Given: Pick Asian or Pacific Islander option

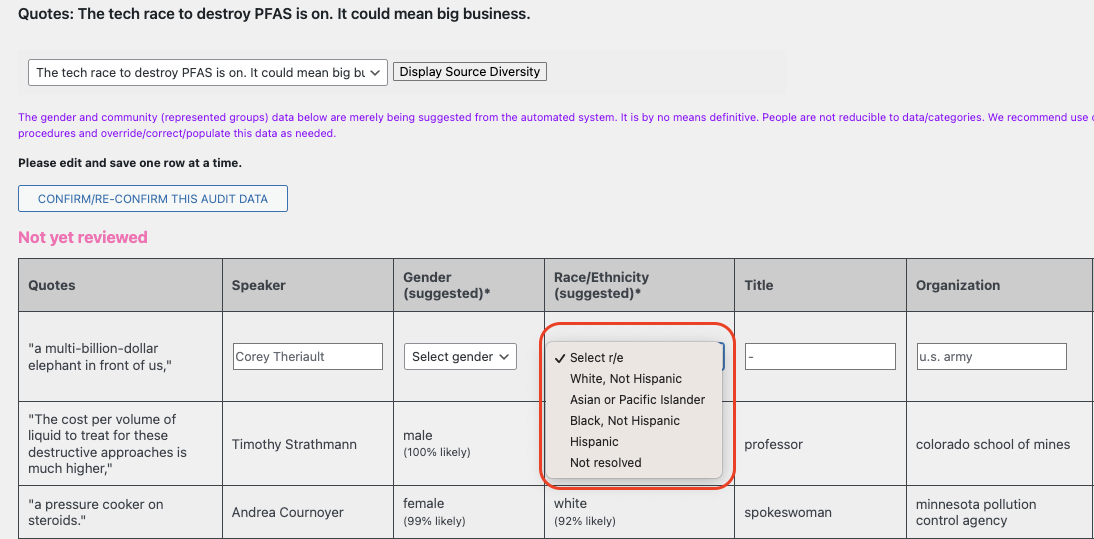Looking at the screenshot, I should coord(637,400).
